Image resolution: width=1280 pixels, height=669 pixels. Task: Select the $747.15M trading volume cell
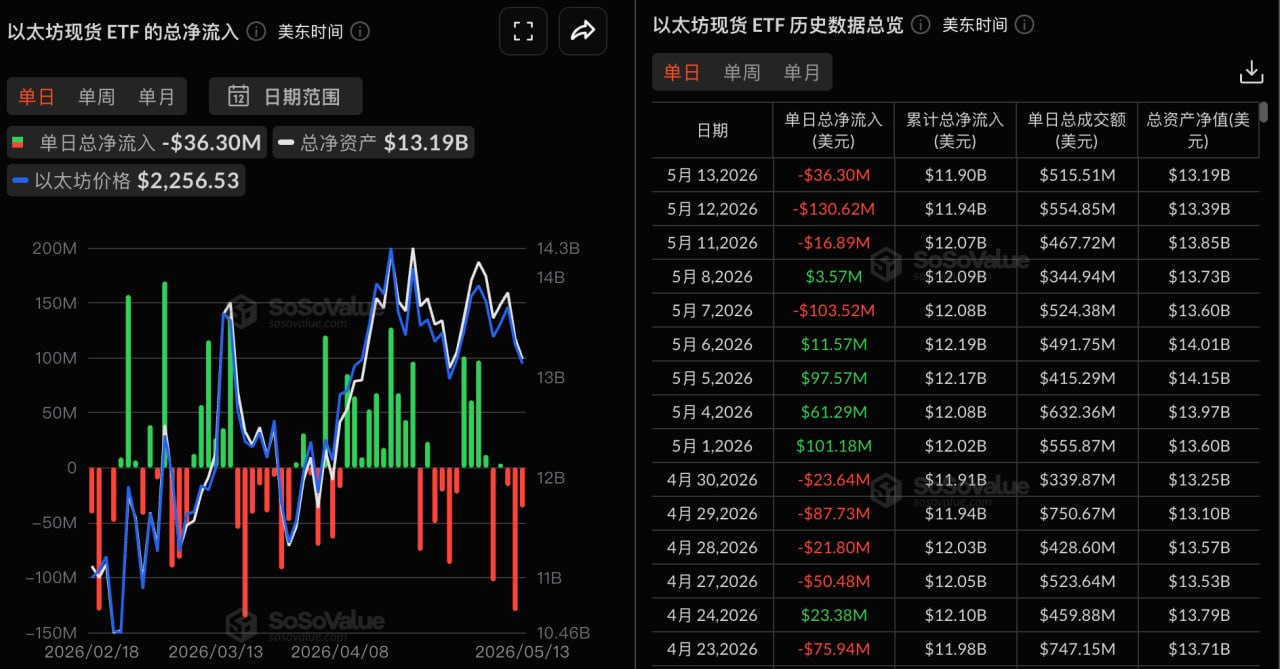1077,650
